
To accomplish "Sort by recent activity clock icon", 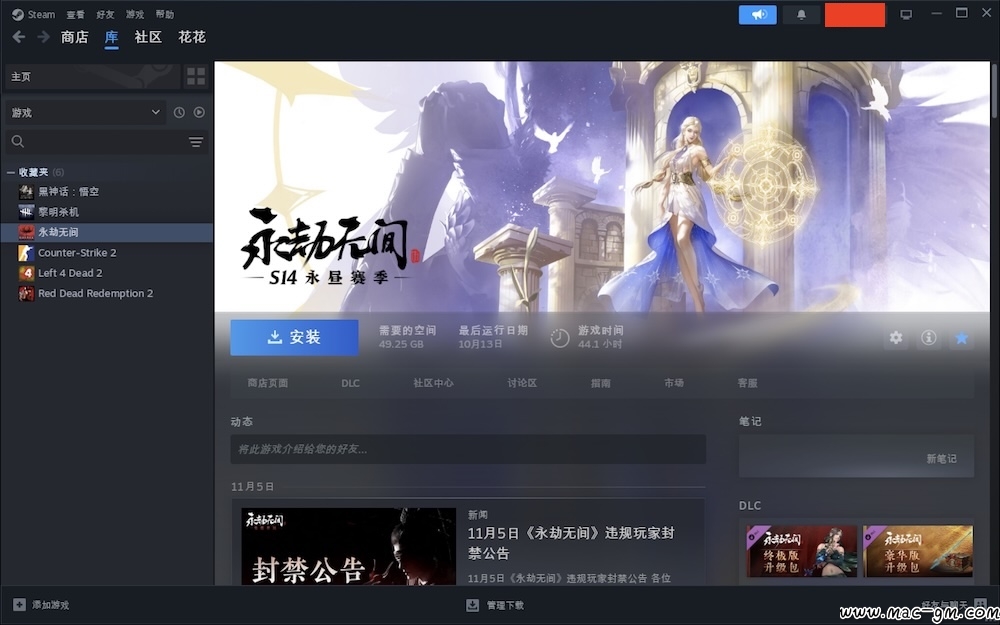I will [x=179, y=112].
